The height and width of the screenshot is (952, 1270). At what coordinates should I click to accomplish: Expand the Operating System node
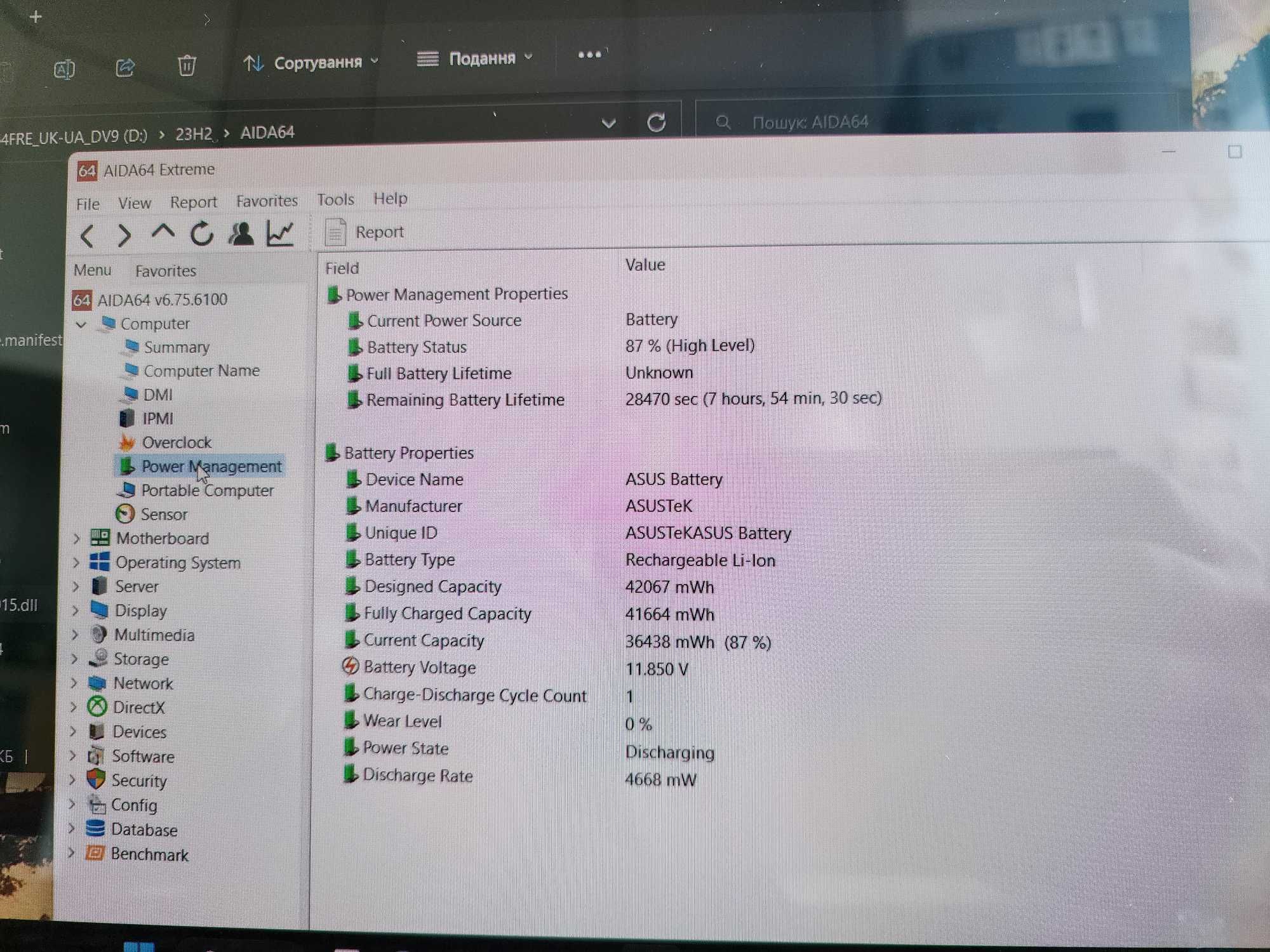point(76,563)
